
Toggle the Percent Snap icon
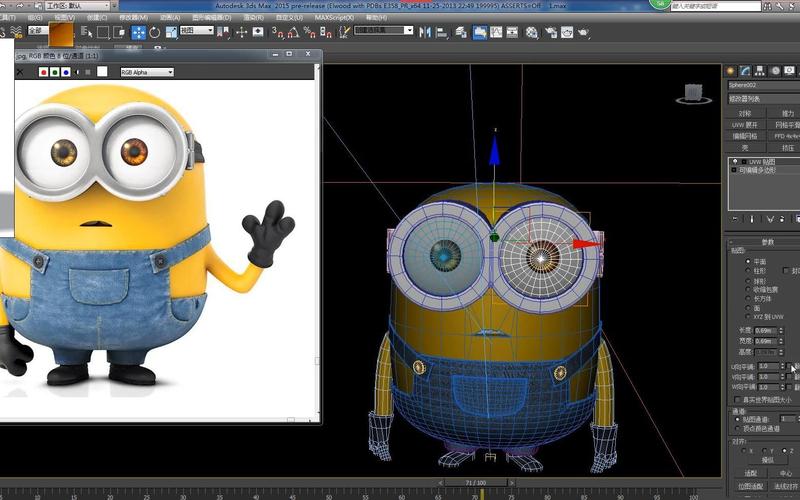[310, 33]
